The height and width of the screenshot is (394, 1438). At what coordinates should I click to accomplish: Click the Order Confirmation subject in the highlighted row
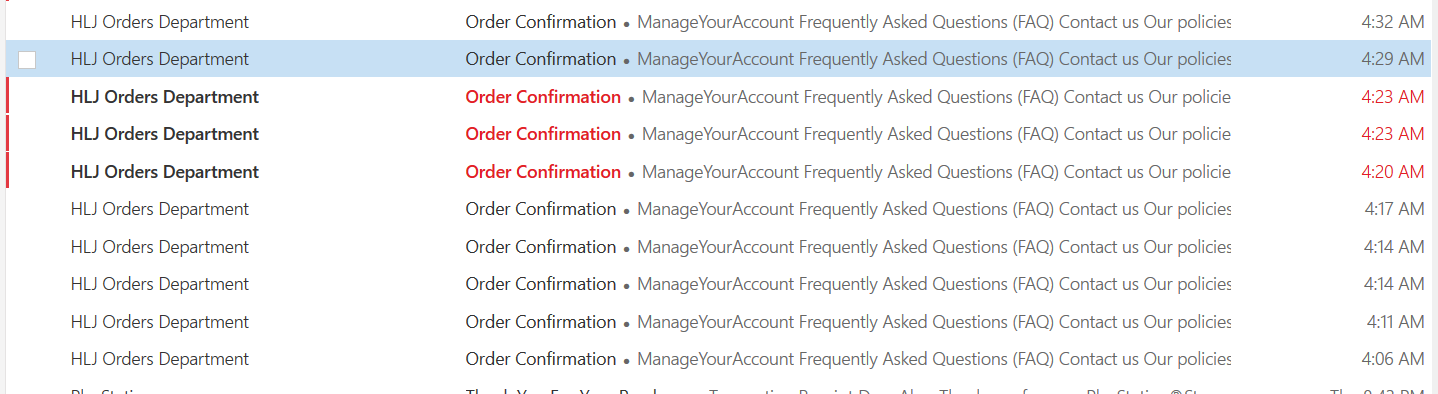(541, 59)
